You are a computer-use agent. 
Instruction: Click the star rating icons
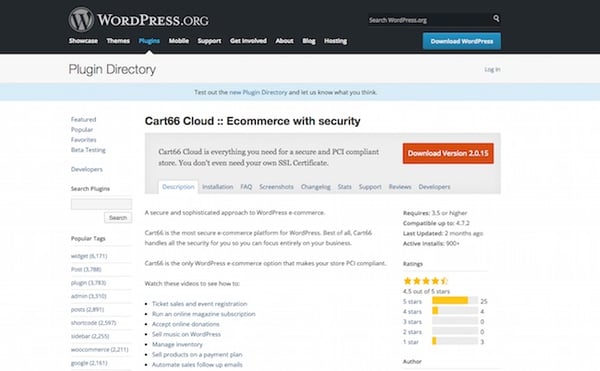pos(426,281)
